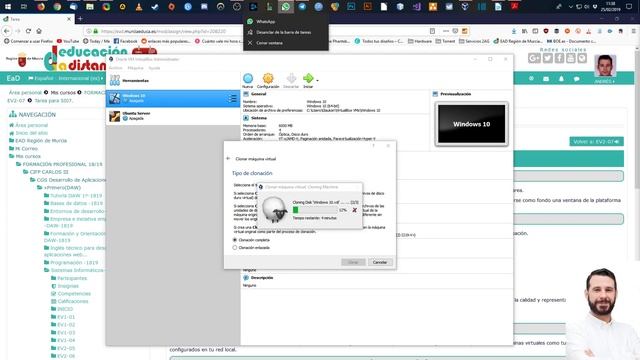
Task: Click the General section header icon
Action: click(x=246, y=94)
